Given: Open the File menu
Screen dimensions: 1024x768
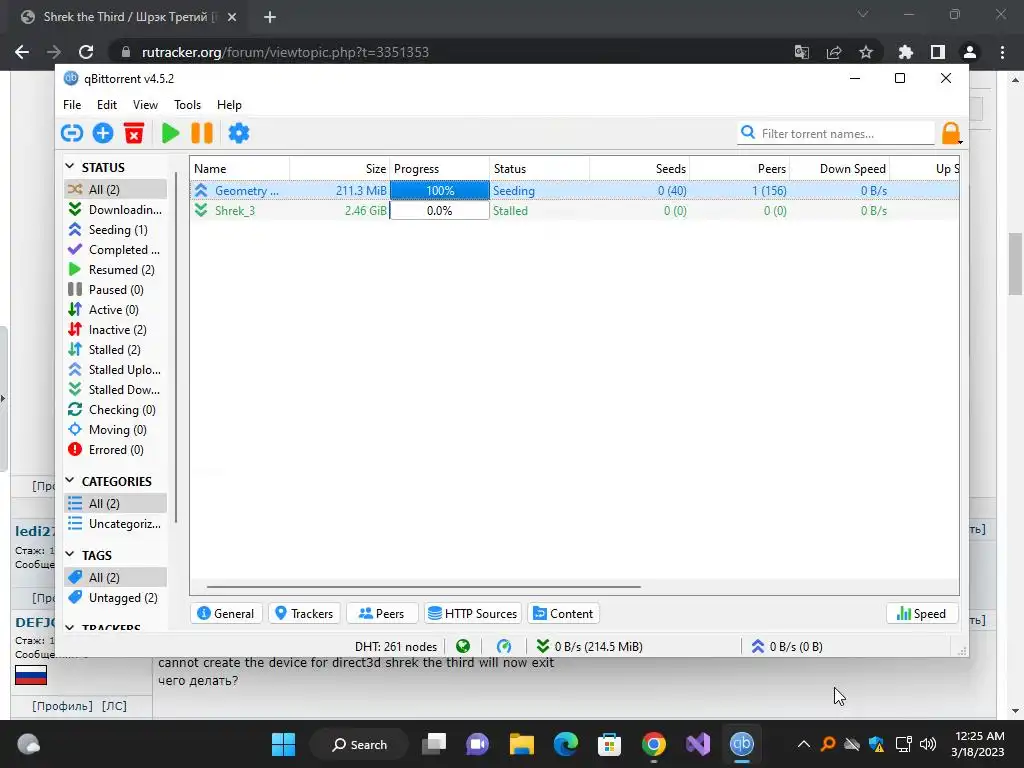Looking at the screenshot, I should tap(72, 104).
